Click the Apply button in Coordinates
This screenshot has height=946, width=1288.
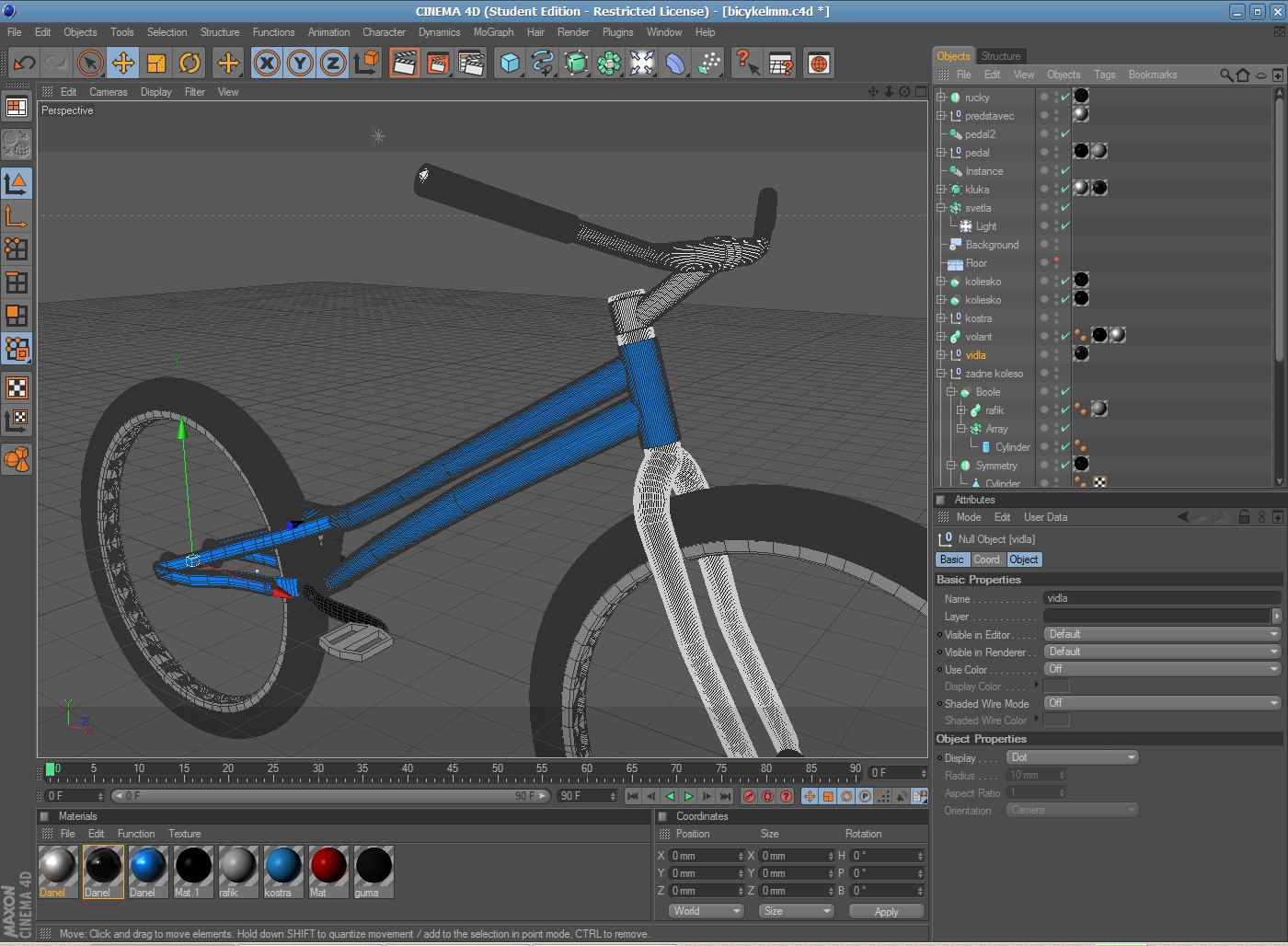click(x=886, y=911)
